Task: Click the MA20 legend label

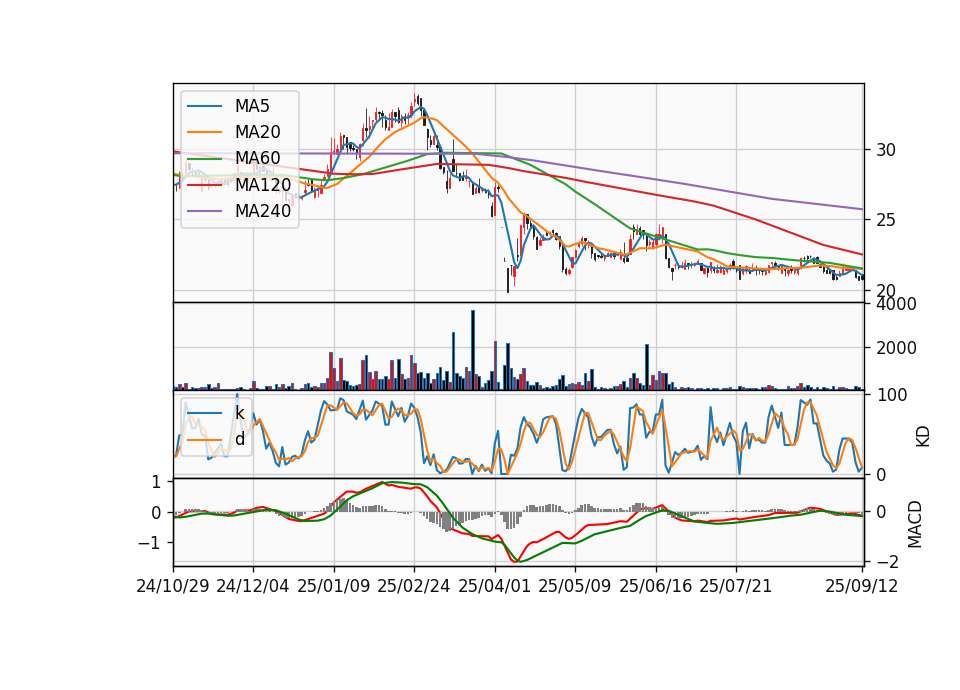Action: [x=257, y=132]
